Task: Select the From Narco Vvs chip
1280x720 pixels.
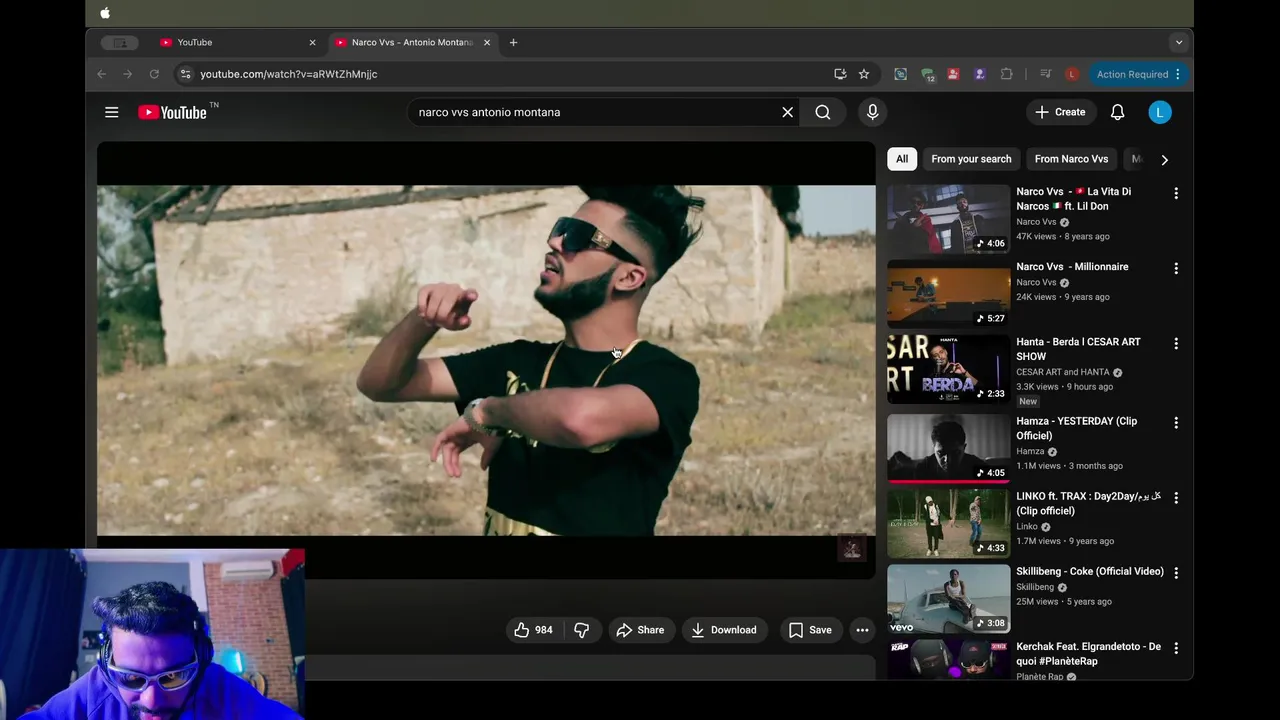Action: 1071,159
